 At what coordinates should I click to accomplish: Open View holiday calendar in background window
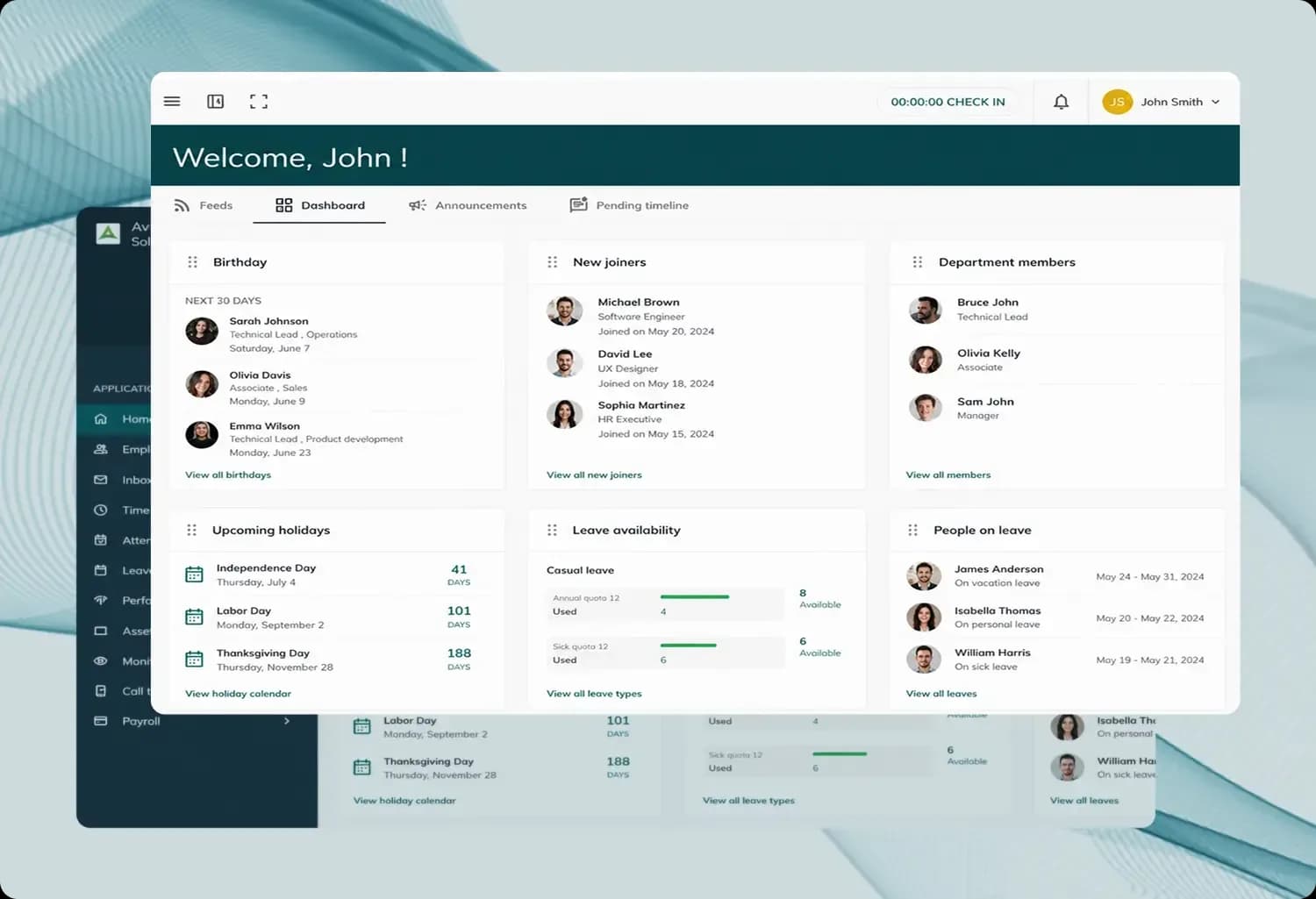(x=404, y=800)
